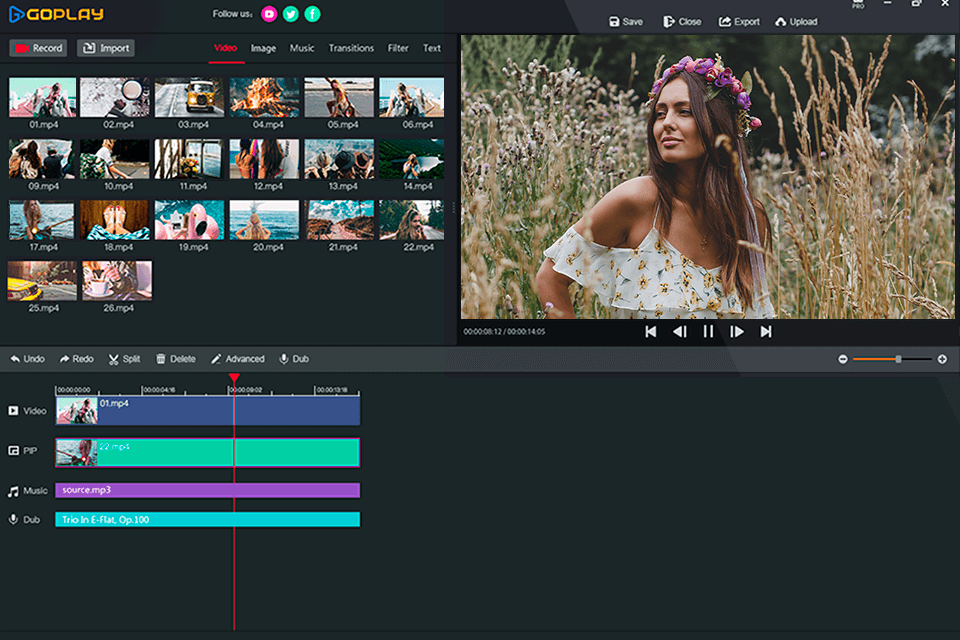Image resolution: width=960 pixels, height=640 pixels.
Task: Pause the preview playback
Action: [x=708, y=331]
